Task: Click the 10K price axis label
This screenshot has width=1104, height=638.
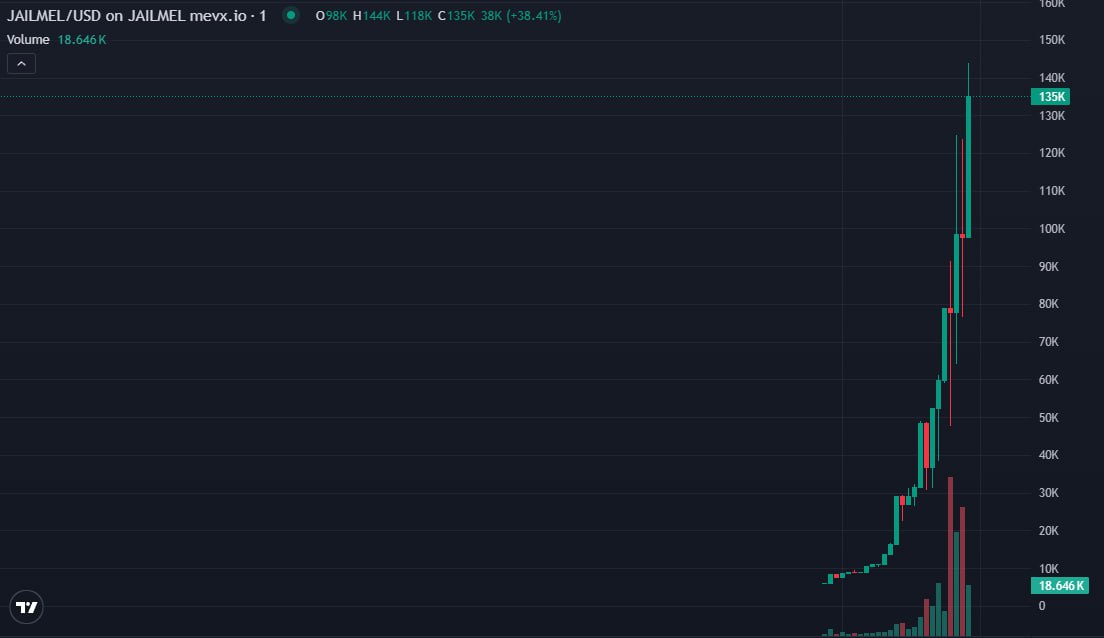Action: 1049,569
